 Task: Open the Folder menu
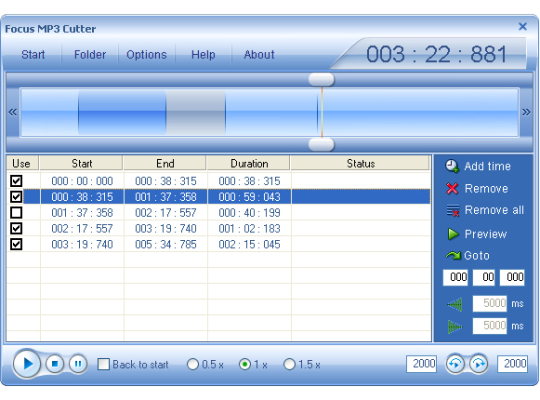coord(90,54)
